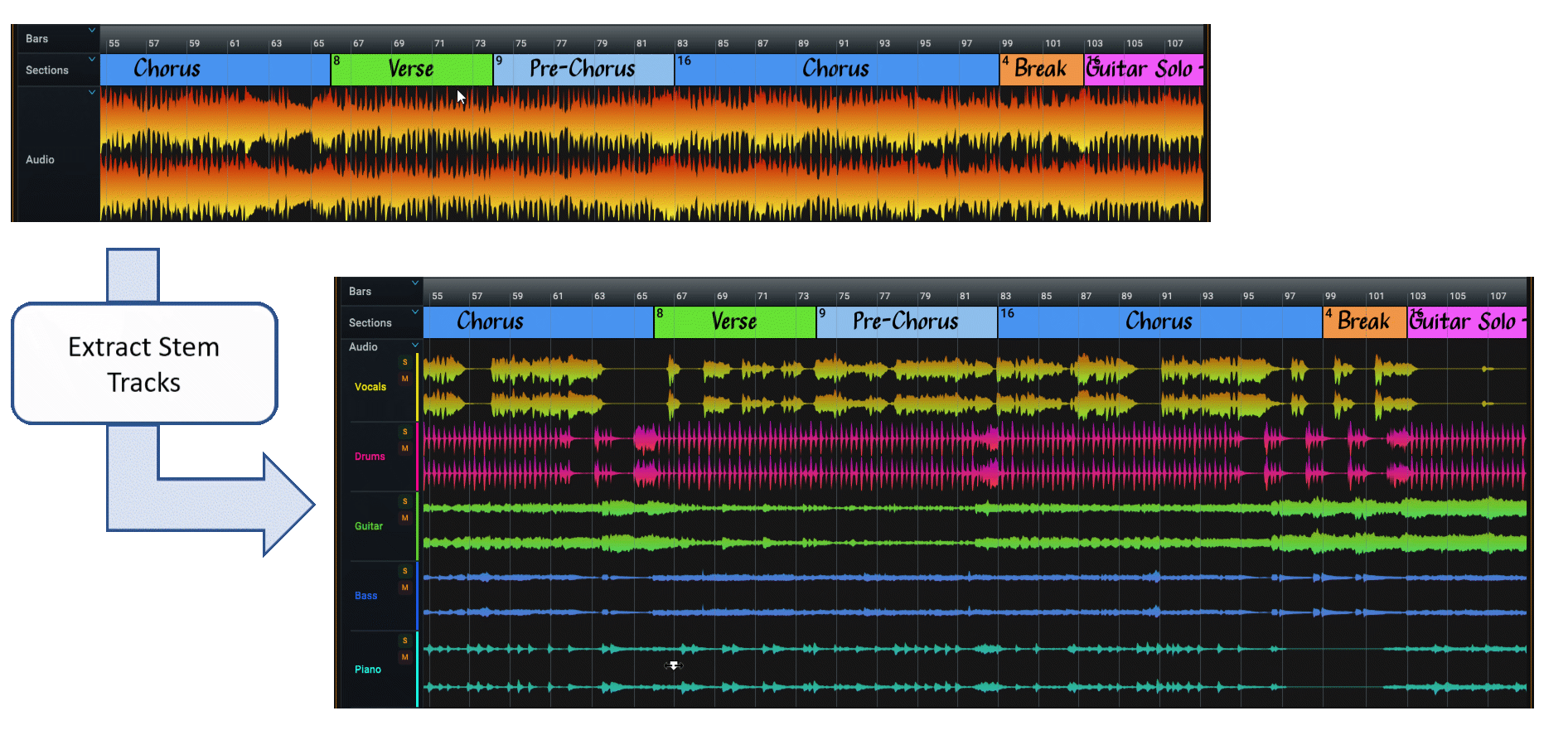This screenshot has width=1568, height=735.
Task: Select the orange Break section in stems panel
Action: 1365,322
